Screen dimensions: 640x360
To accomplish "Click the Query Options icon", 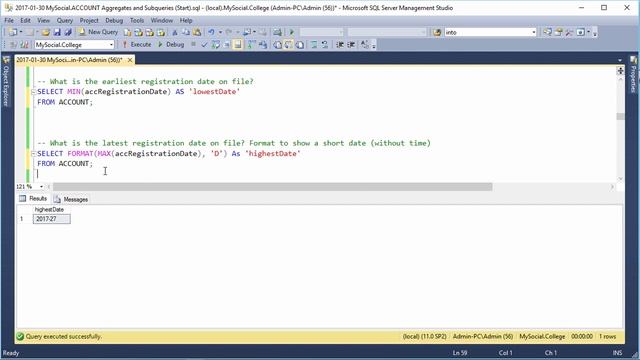I will 227,44.
